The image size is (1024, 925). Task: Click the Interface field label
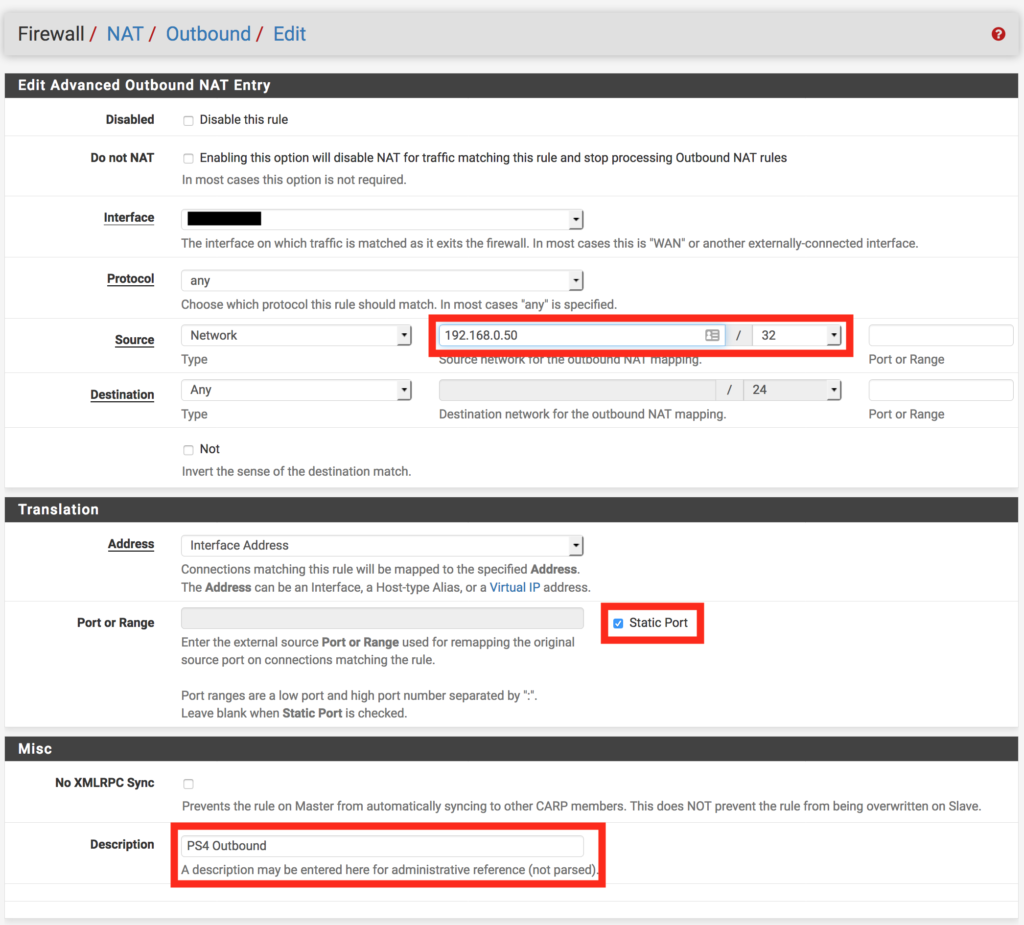coord(129,218)
